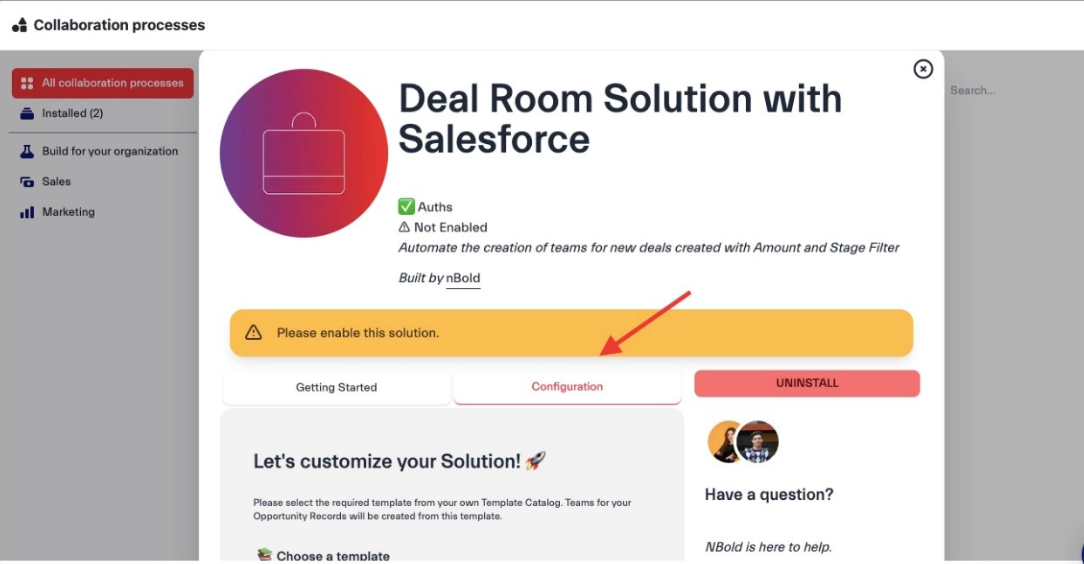This screenshot has height=564, width=1084.
Task: Click the Deal Room briefcase logo
Action: coord(303,153)
